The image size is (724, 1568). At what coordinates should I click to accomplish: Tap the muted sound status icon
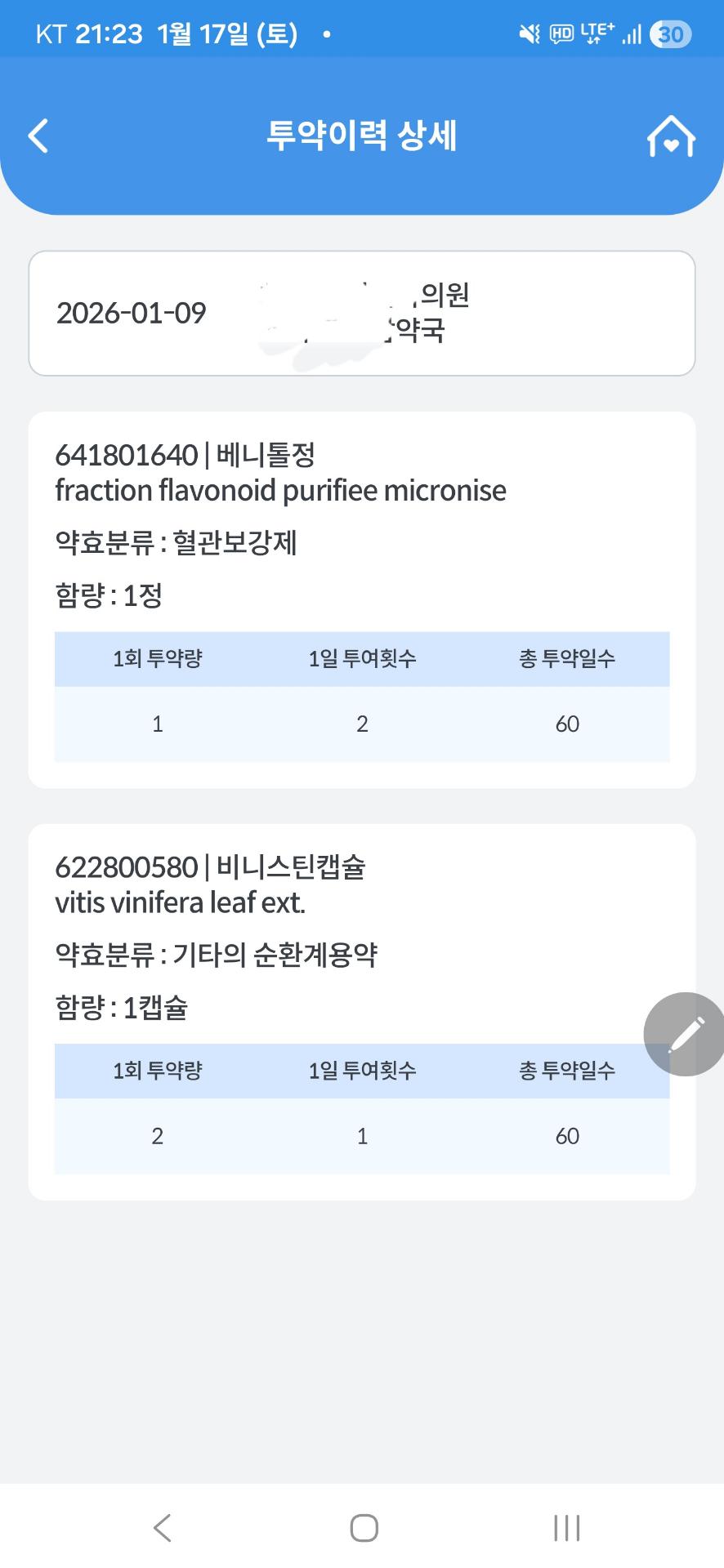click(x=530, y=34)
